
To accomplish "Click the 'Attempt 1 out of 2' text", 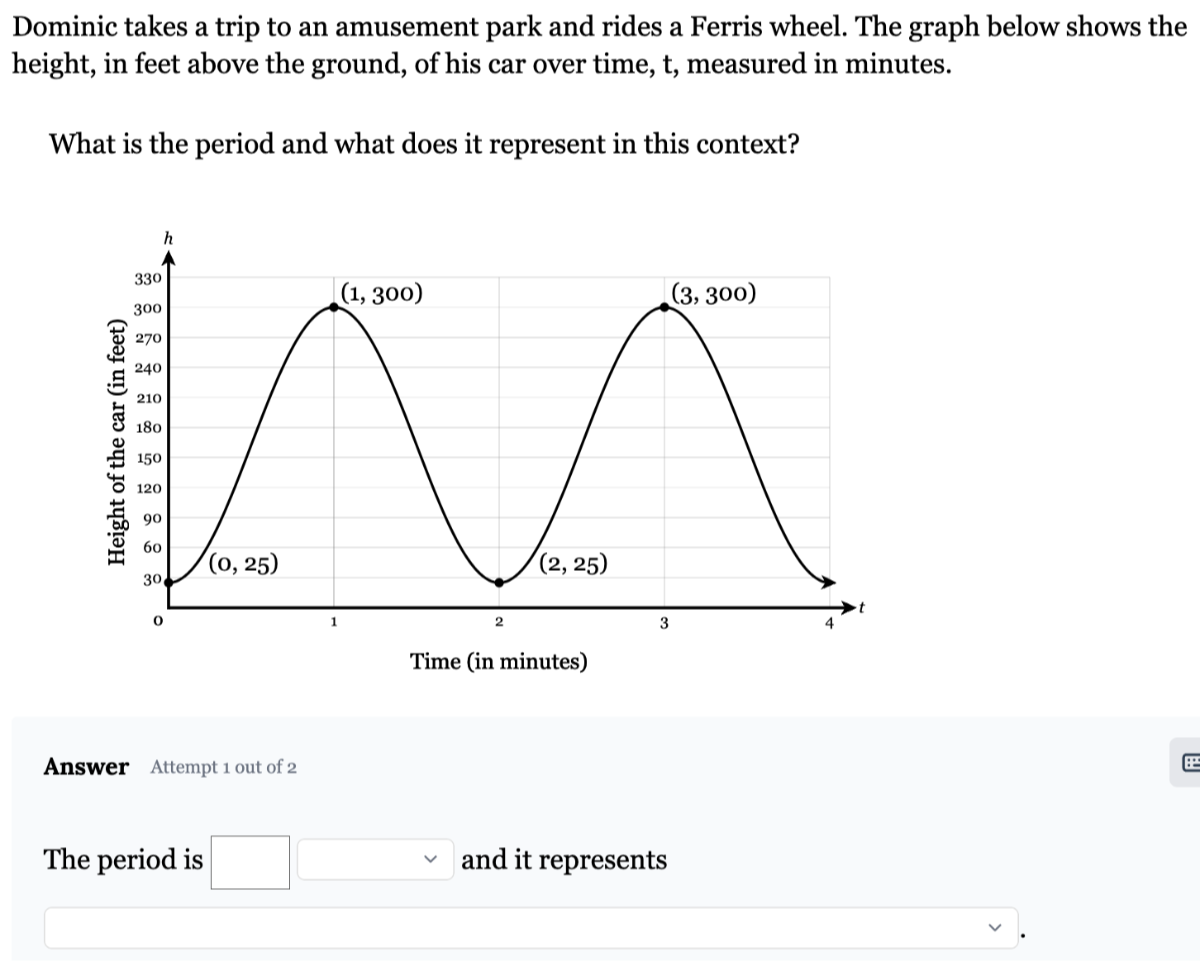I will tap(223, 768).
